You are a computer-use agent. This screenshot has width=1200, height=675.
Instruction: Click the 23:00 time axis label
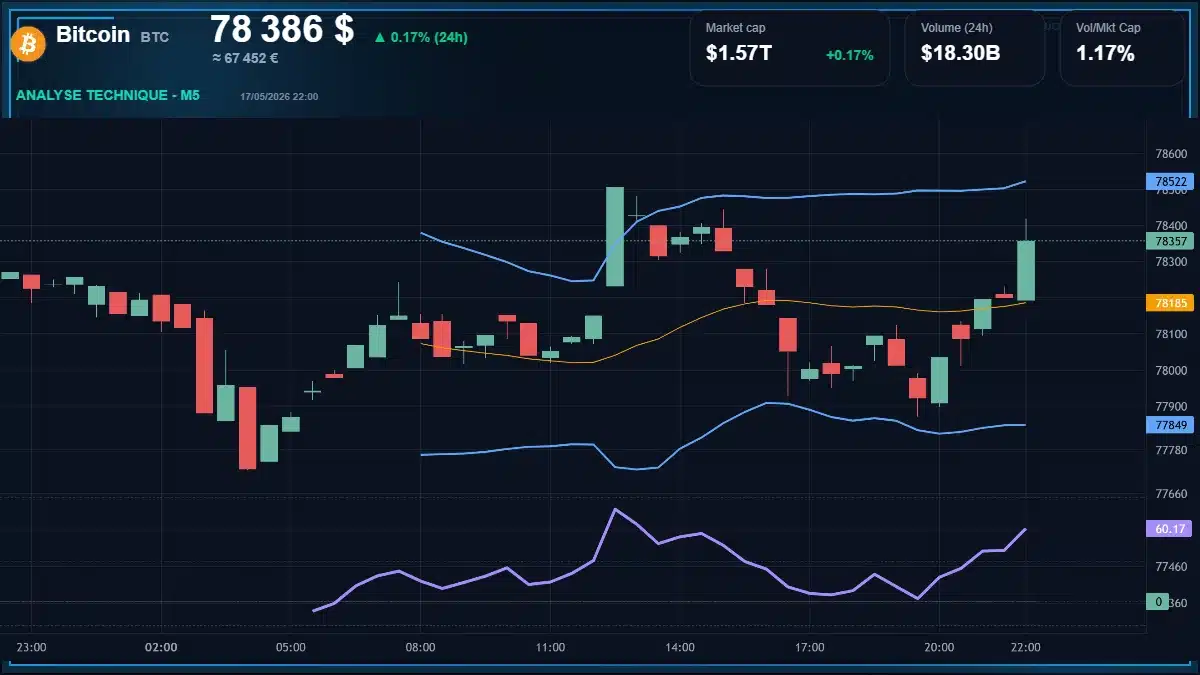pyautogui.click(x=32, y=647)
